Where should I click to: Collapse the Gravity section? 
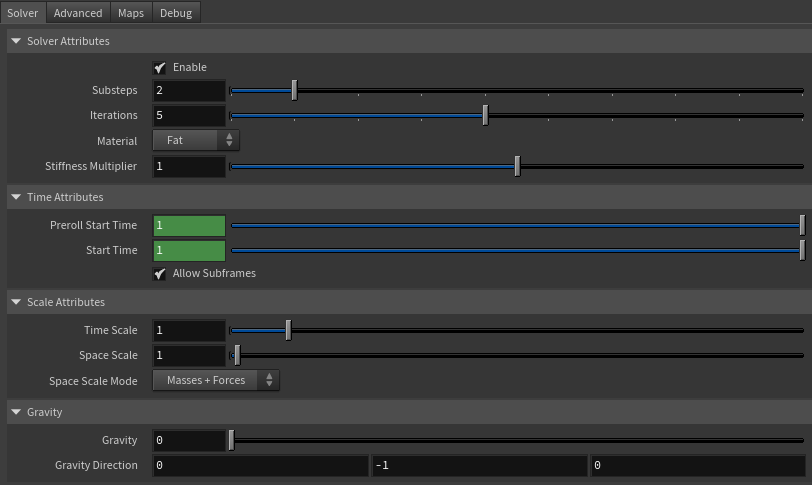pyautogui.click(x=16, y=412)
